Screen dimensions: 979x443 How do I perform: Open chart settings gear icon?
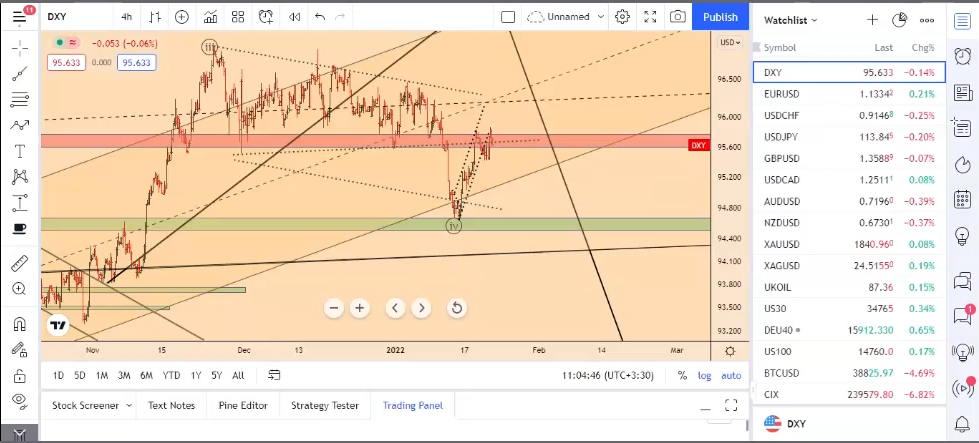(x=623, y=17)
